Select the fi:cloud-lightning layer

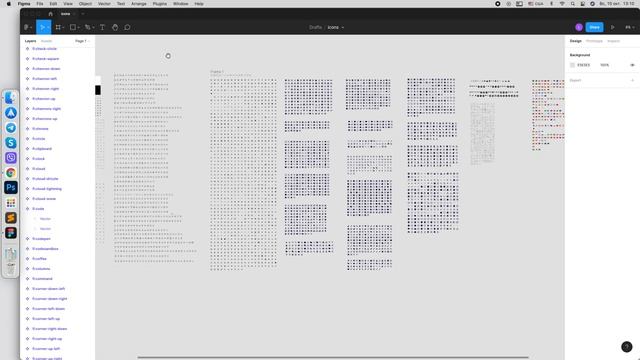[47, 189]
